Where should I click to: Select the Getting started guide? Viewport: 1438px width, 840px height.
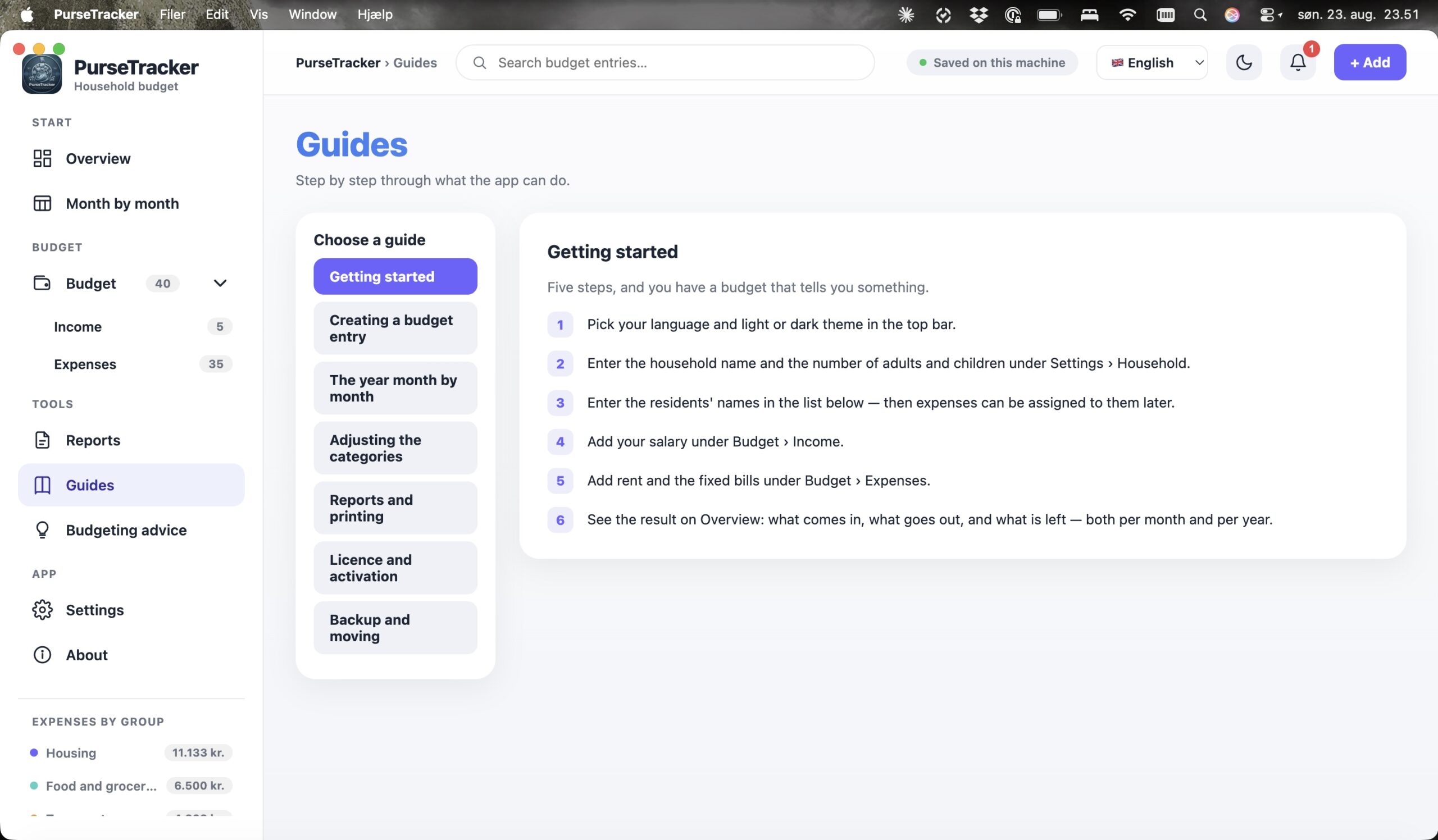click(x=395, y=276)
